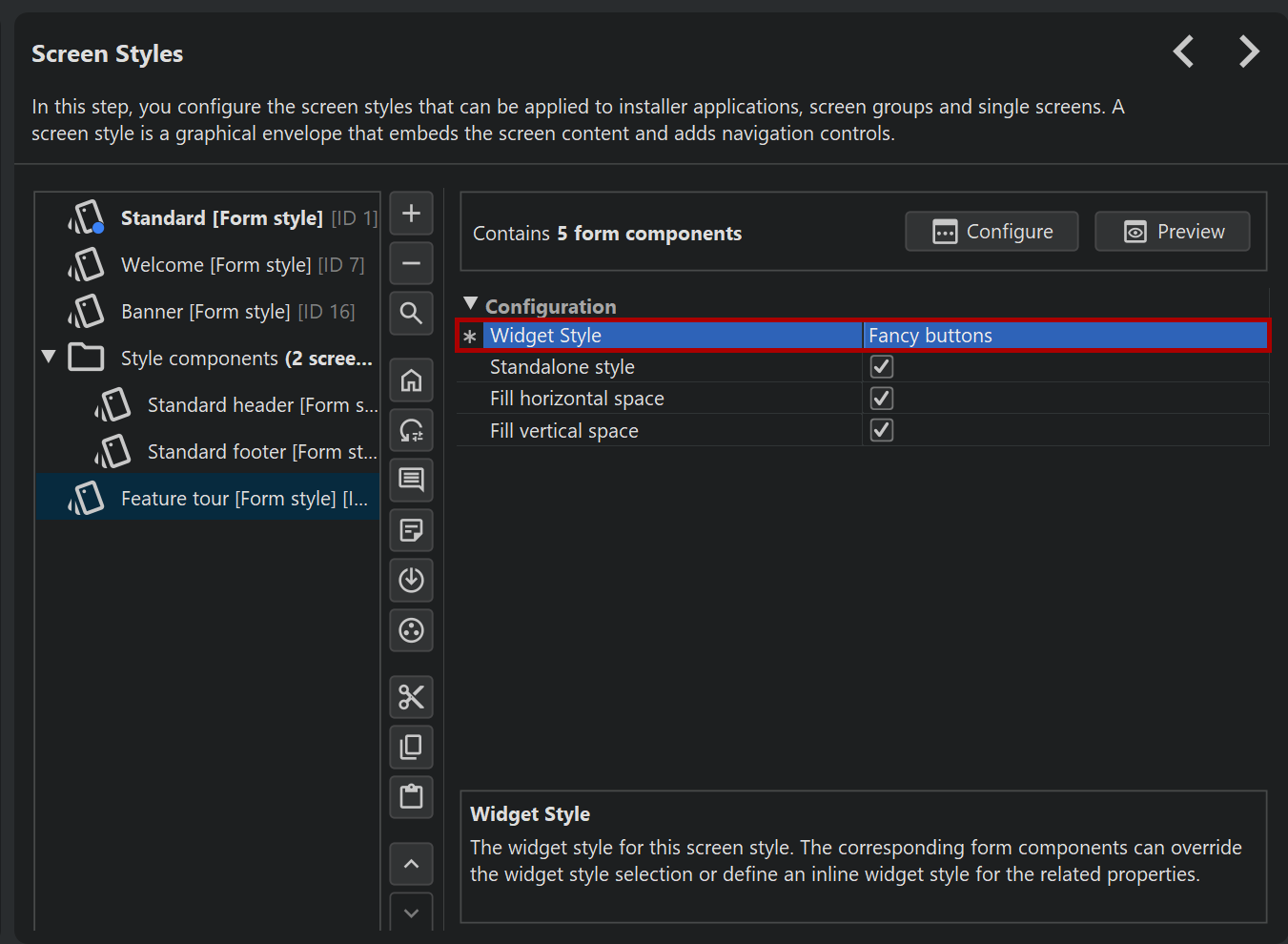
Task: Go to next step with right arrow
Action: tap(1248, 51)
